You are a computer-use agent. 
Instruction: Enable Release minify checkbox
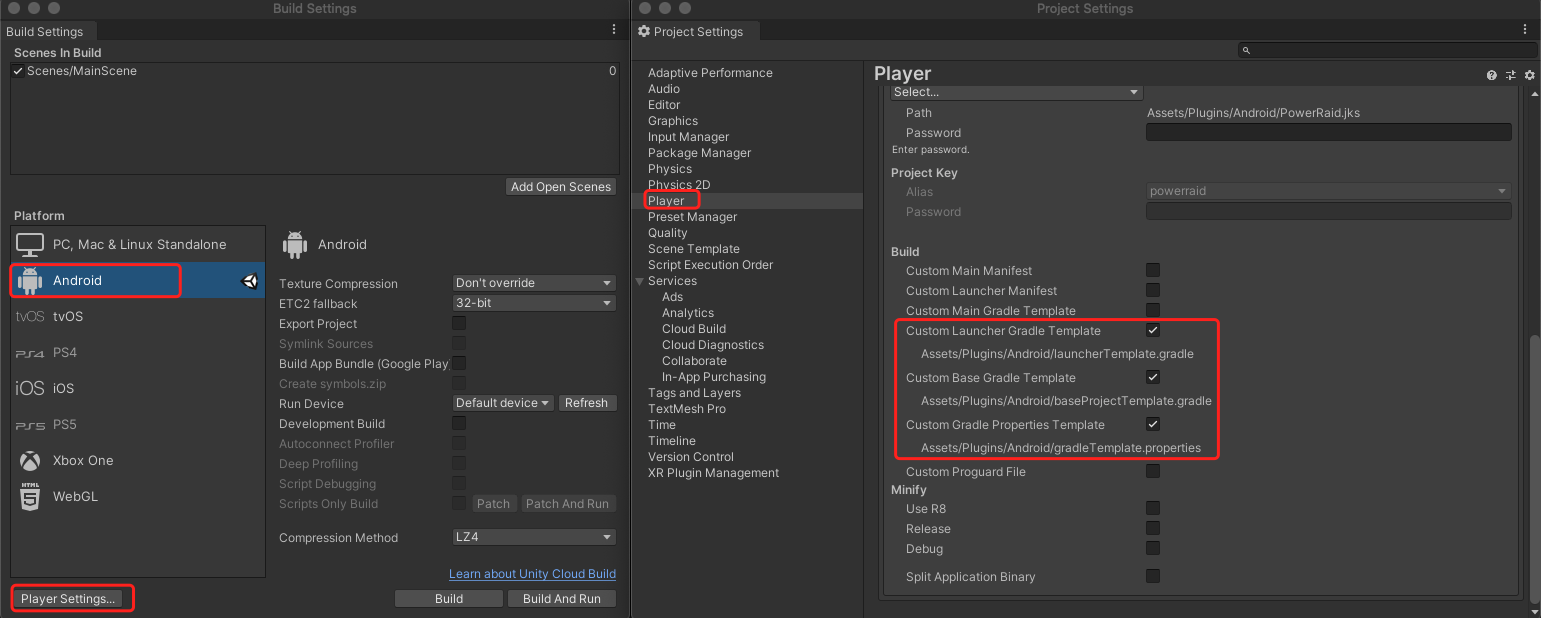tap(1153, 528)
